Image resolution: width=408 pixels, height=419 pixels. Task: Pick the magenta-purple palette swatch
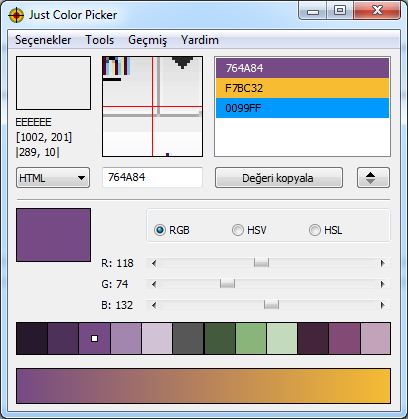pos(344,338)
